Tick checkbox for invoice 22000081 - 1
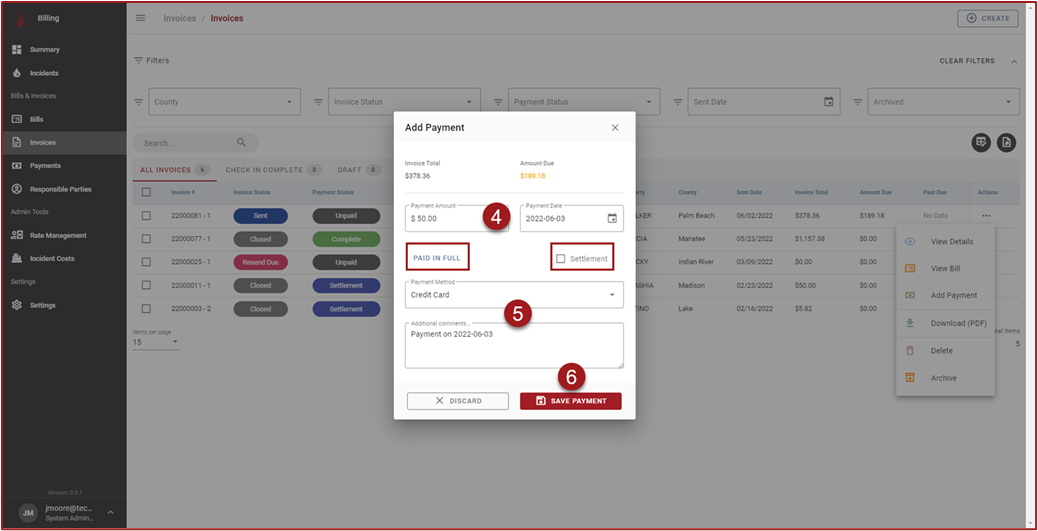 [147, 215]
